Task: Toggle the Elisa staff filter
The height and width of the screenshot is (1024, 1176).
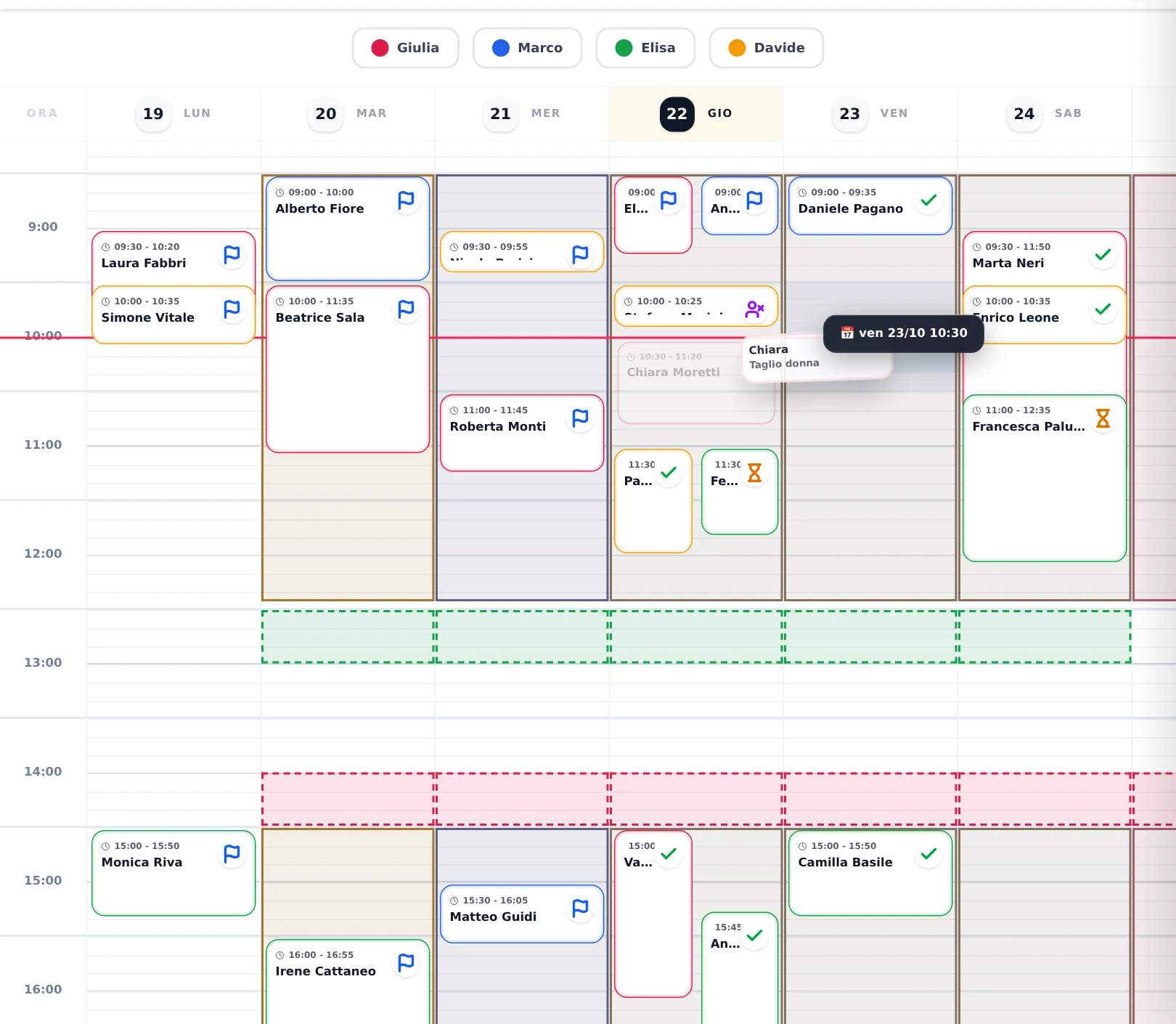Action: pyautogui.click(x=645, y=48)
